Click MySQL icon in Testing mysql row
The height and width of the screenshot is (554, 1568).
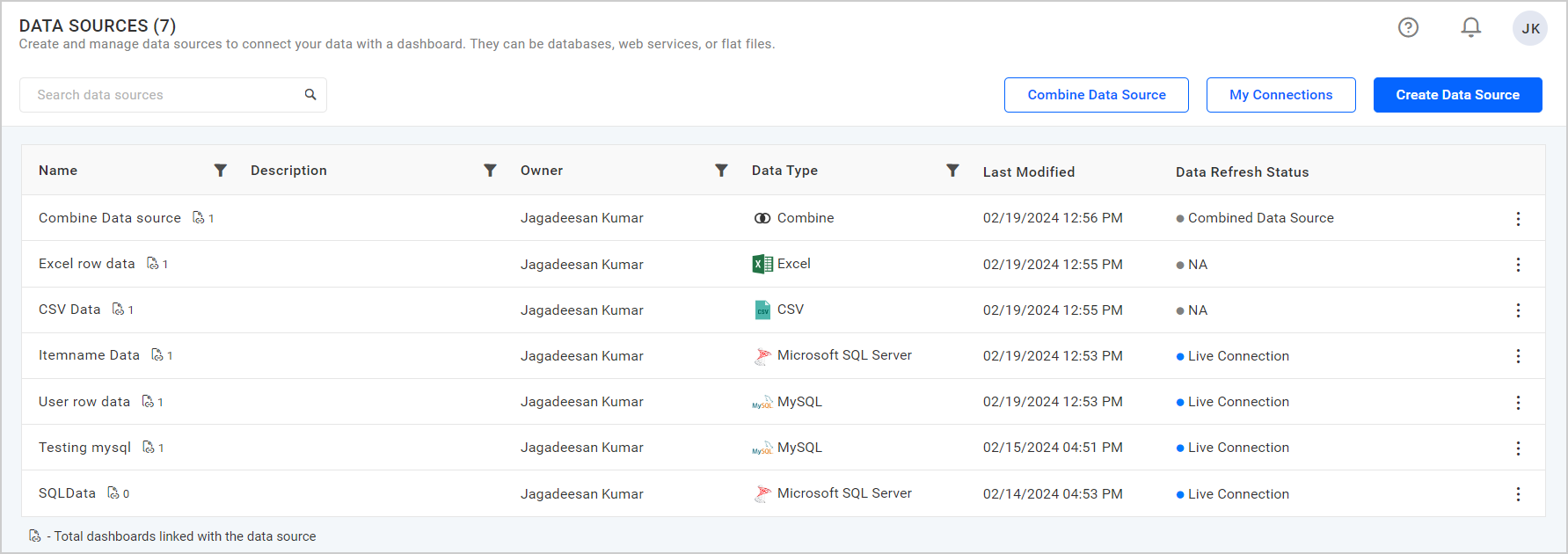click(762, 448)
